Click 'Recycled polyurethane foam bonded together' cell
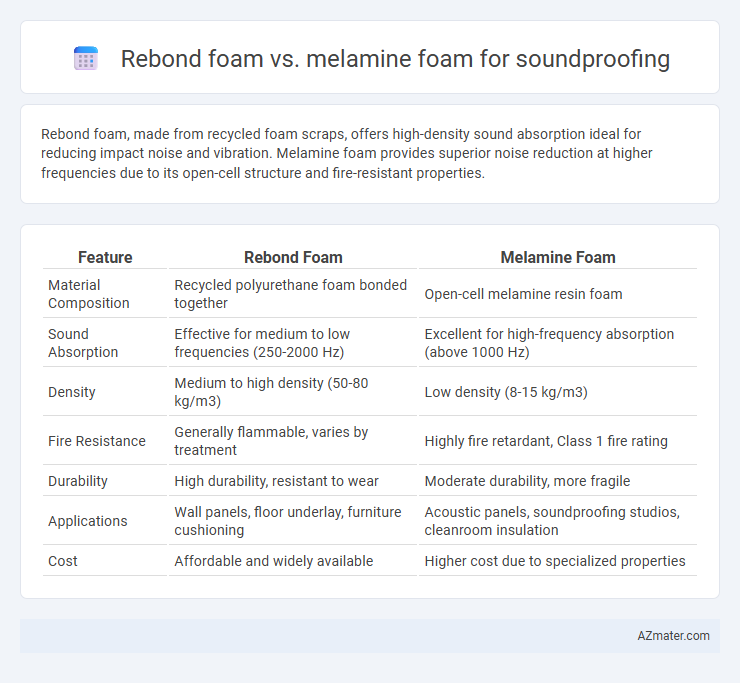Image resolution: width=740 pixels, height=683 pixels. point(290,294)
